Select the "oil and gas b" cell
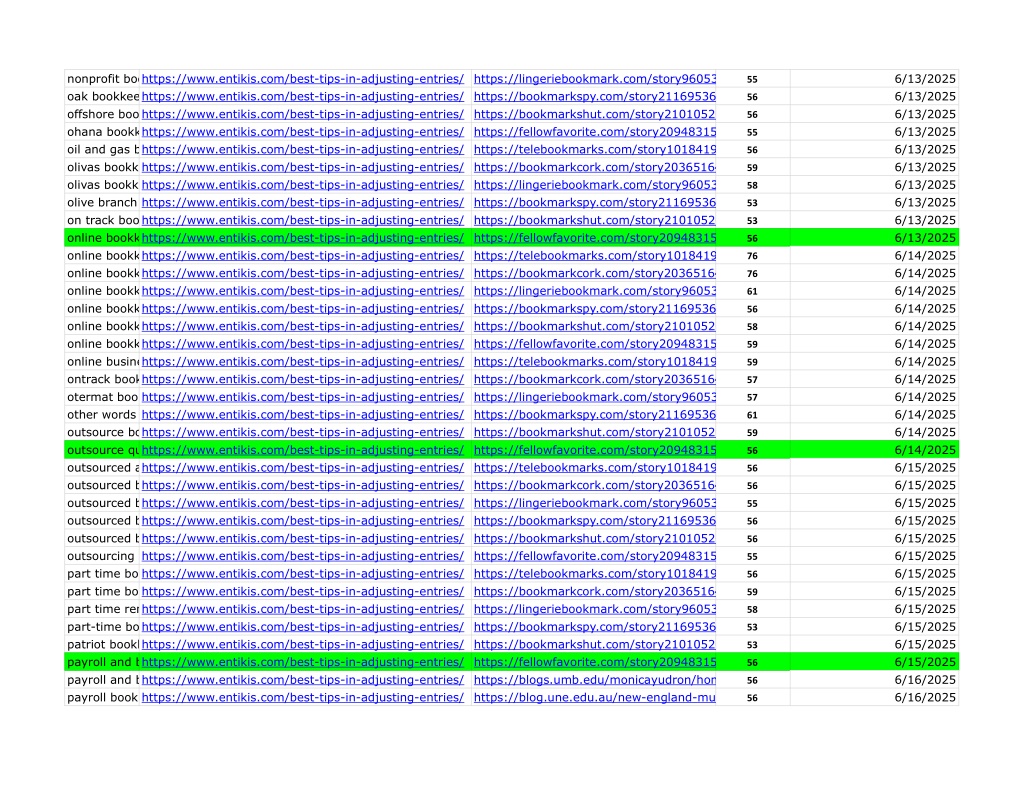 click(103, 150)
